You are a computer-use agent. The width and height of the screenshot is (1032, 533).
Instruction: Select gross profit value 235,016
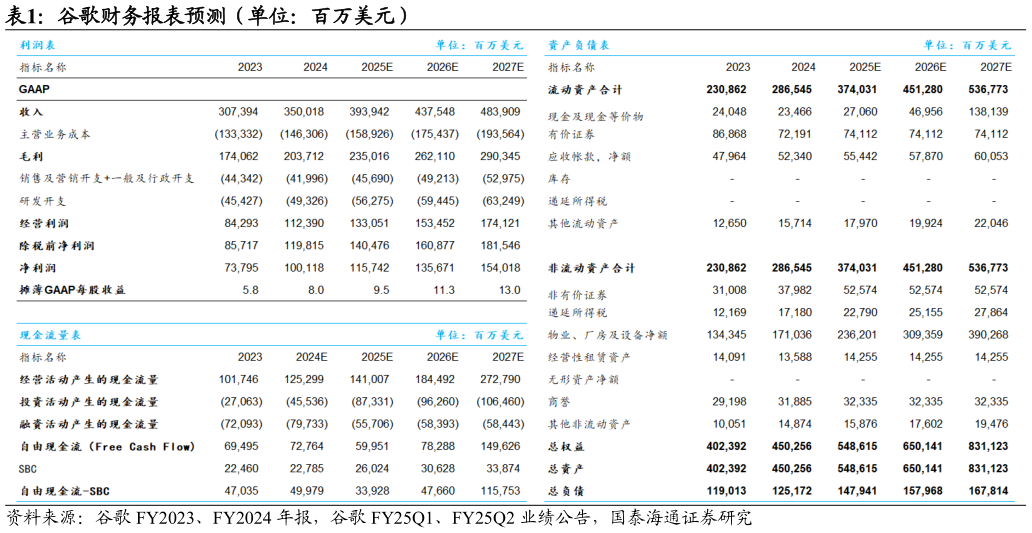pos(371,157)
